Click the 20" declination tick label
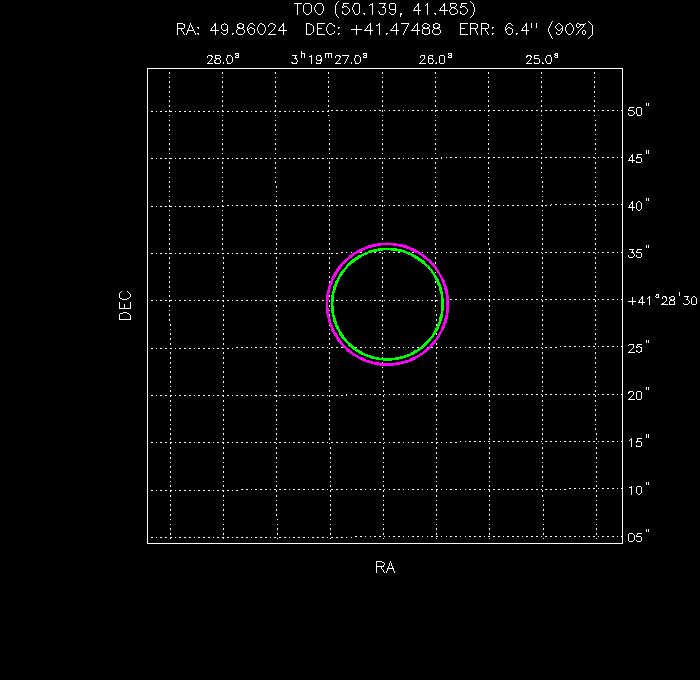Screen dimensions: 700x680 (638, 395)
